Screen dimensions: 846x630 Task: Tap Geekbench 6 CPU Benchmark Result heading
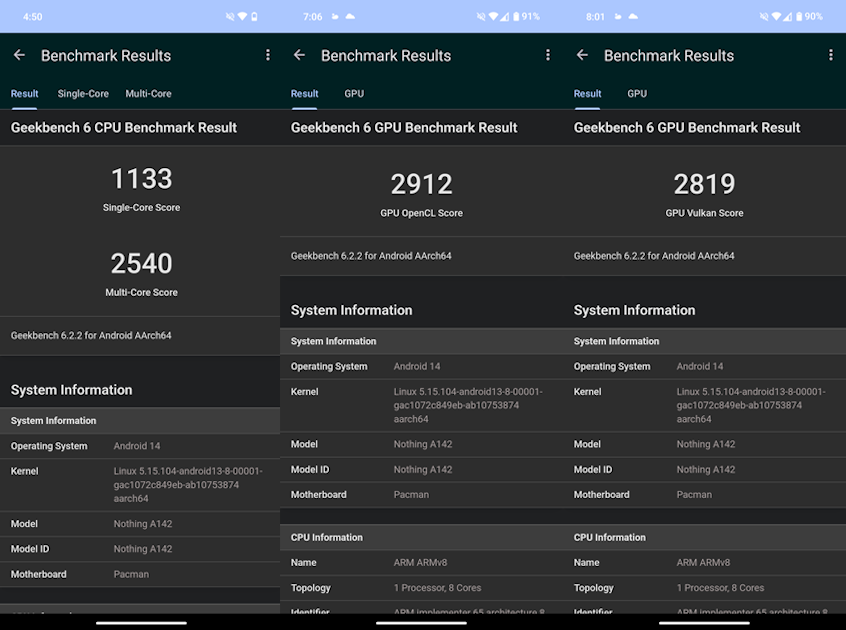pyautogui.click(x=124, y=128)
